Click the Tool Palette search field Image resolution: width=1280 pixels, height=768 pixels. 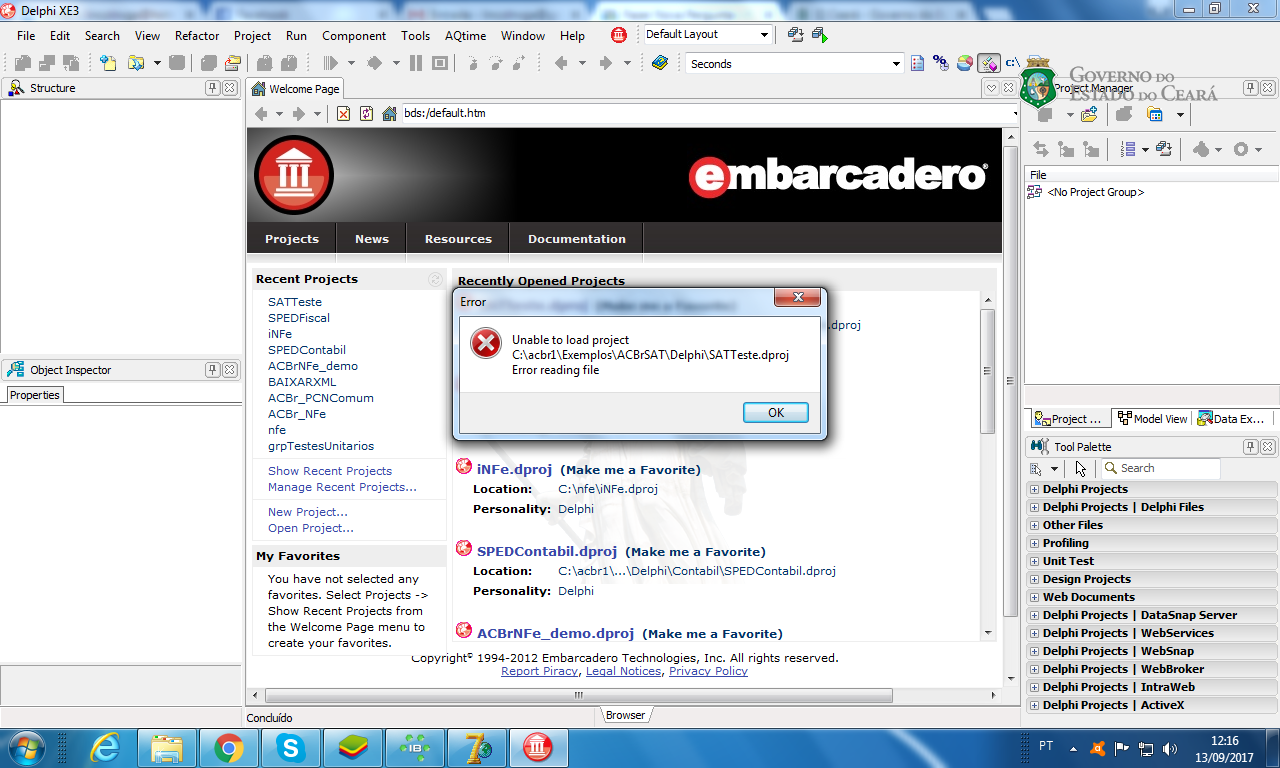click(1159, 468)
